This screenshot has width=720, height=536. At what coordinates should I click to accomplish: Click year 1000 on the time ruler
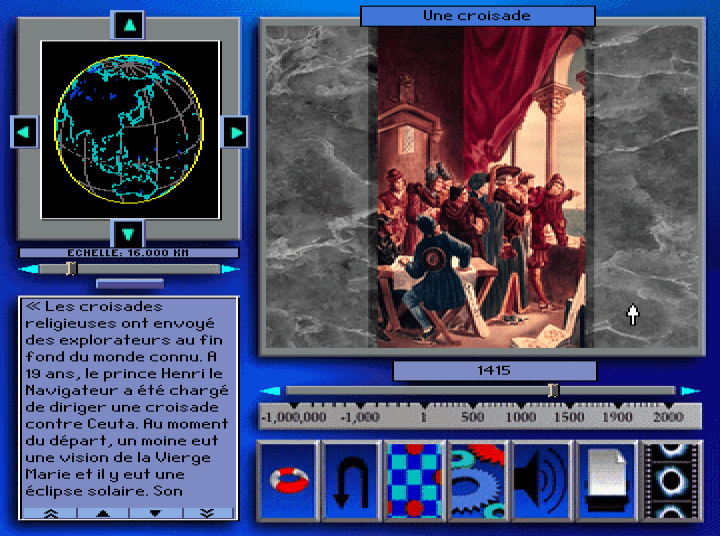coord(521,417)
